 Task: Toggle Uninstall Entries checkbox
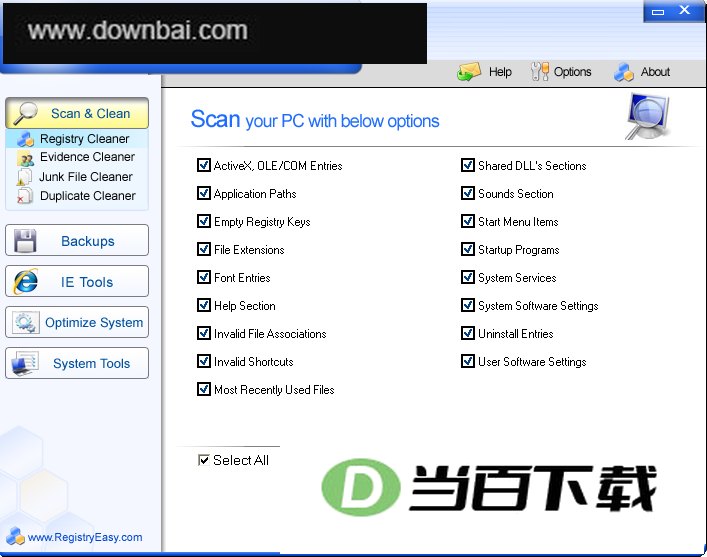[468, 333]
